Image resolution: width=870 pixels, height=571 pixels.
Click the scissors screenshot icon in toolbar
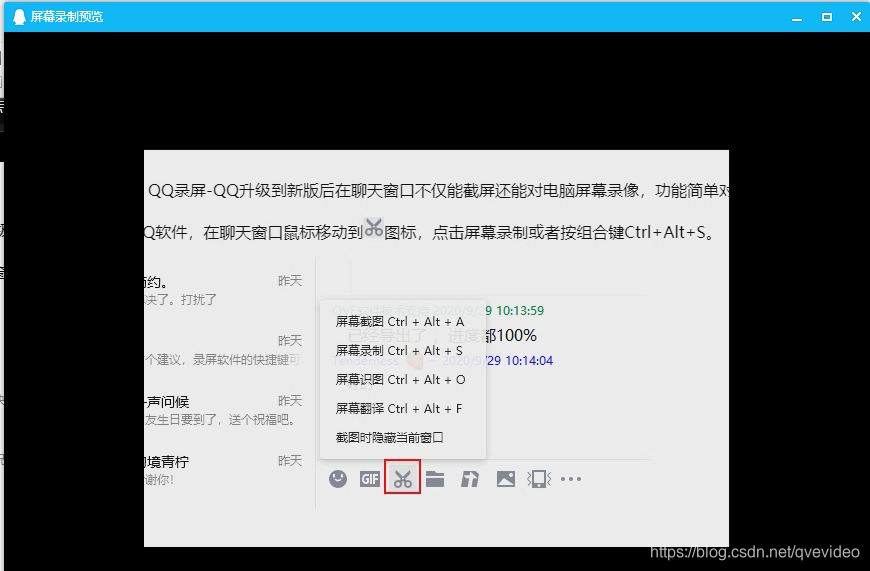402,478
